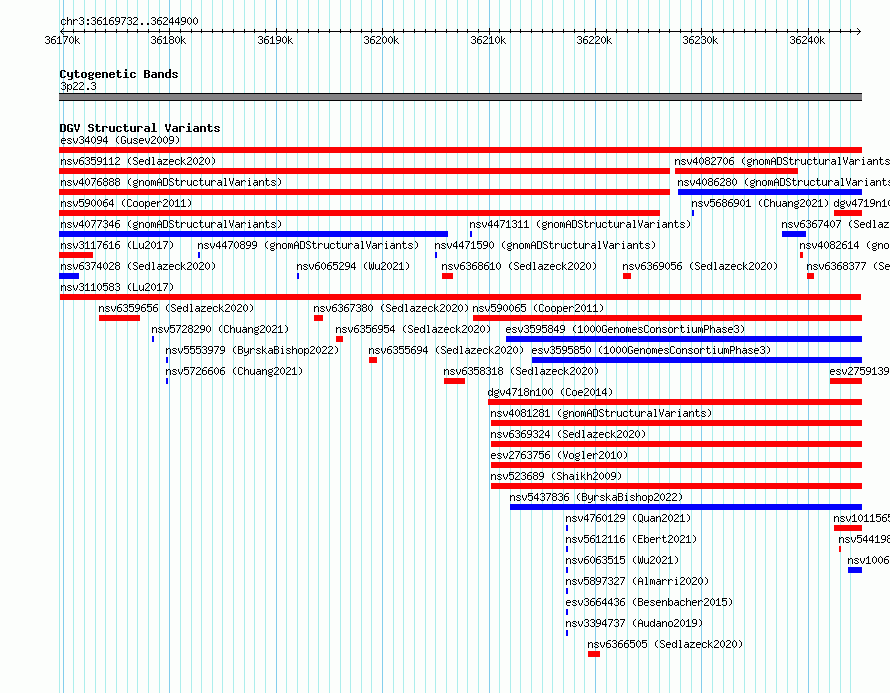Open nsv4081281 gnomAD variant label
This screenshot has height=693, width=890.
tap(601, 413)
